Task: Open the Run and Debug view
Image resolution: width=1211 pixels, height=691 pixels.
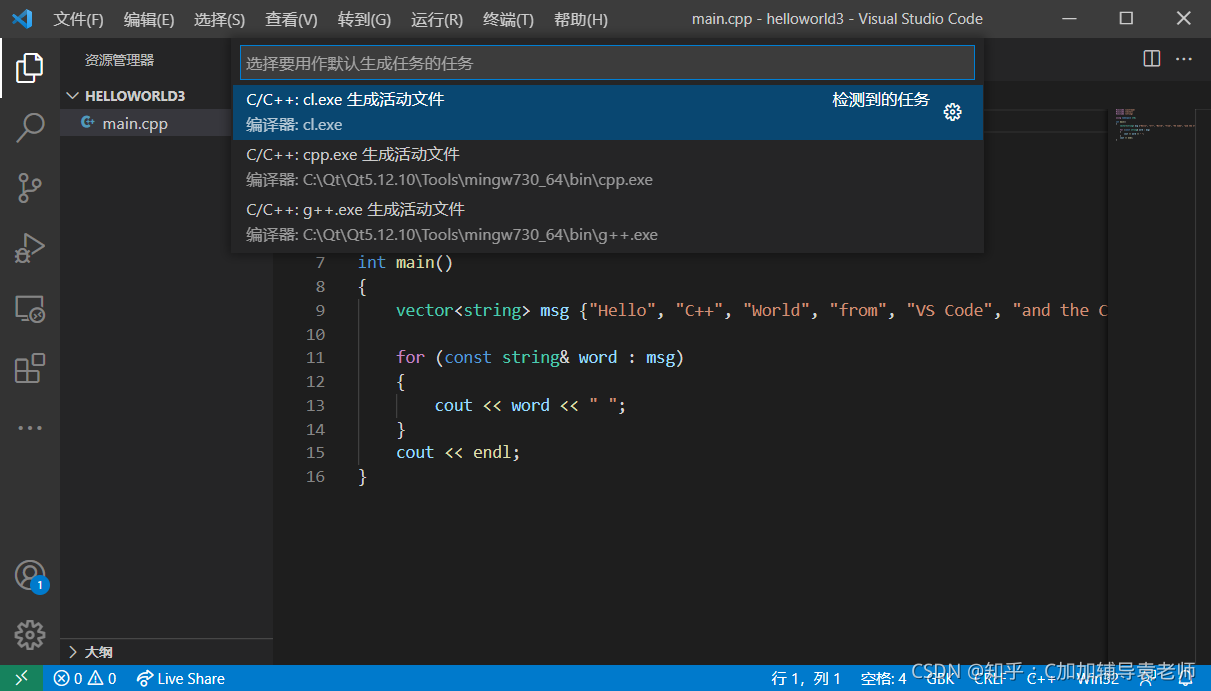Action: (30, 248)
